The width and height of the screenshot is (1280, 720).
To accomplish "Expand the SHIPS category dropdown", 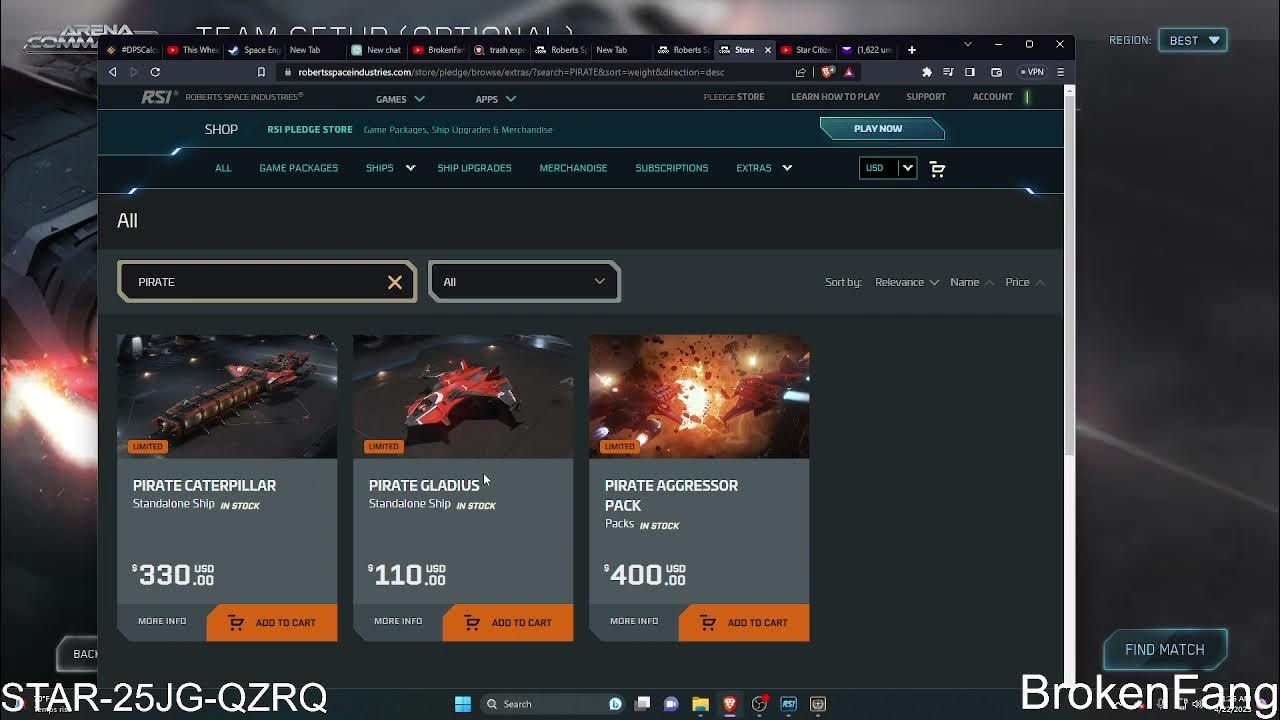I will pyautogui.click(x=390, y=168).
